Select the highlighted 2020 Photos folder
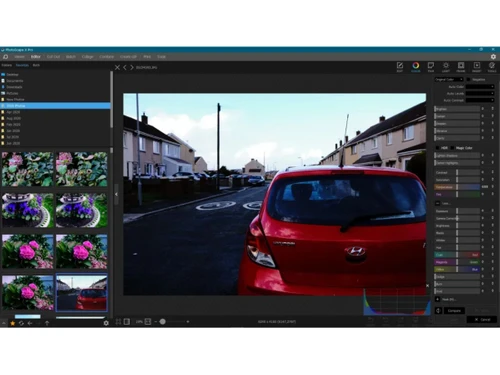 point(55,106)
